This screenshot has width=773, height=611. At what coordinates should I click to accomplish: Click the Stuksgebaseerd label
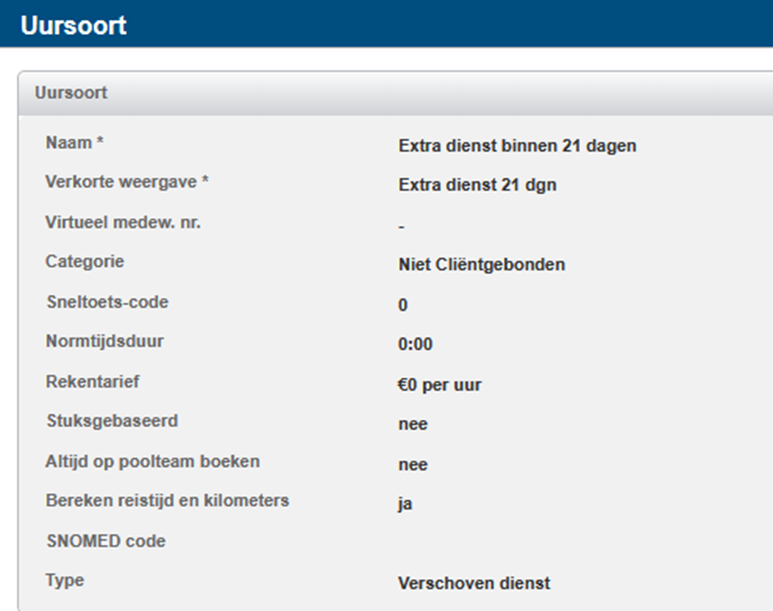pyautogui.click(x=111, y=421)
